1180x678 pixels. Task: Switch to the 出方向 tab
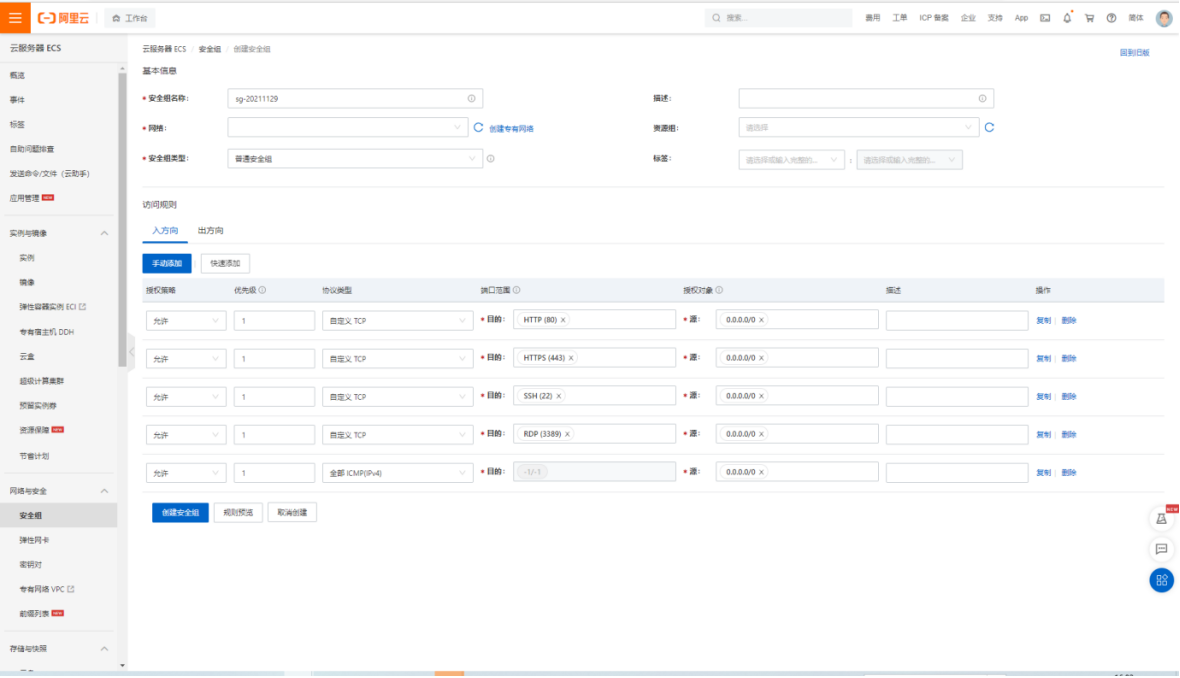(x=210, y=231)
